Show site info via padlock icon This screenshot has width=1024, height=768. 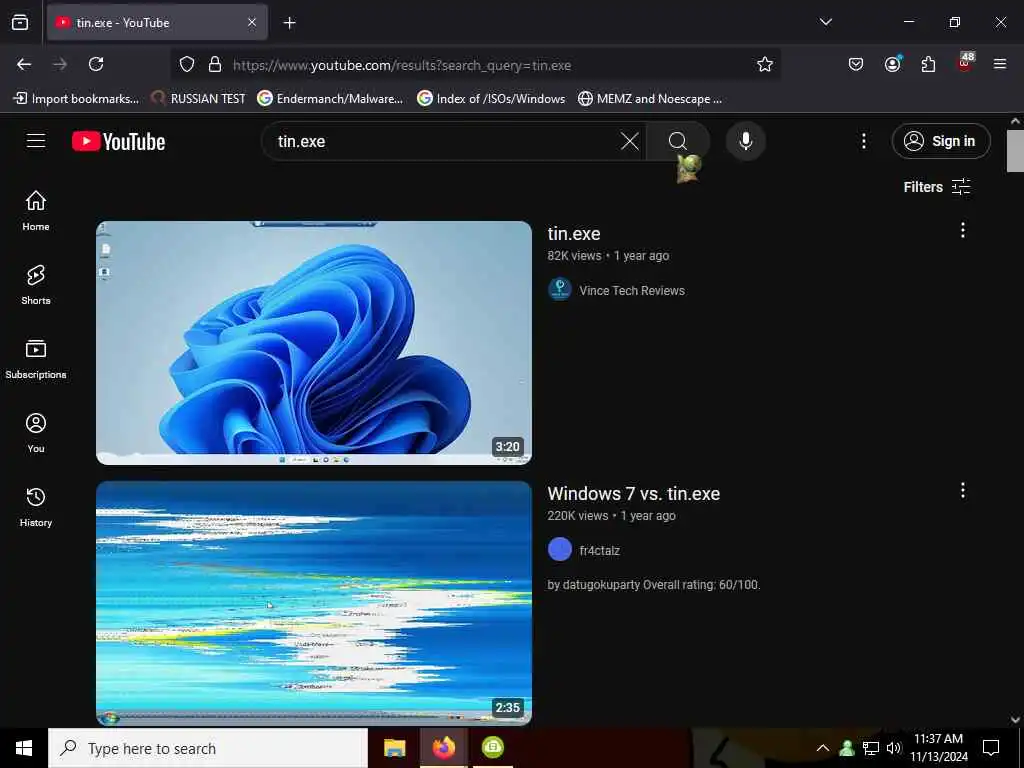214,64
